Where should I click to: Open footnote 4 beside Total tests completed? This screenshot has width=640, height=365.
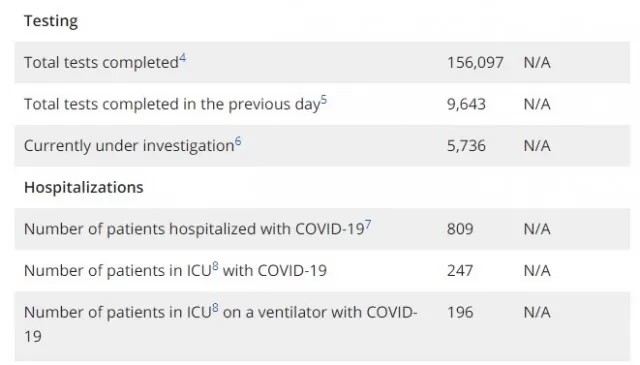(182, 58)
